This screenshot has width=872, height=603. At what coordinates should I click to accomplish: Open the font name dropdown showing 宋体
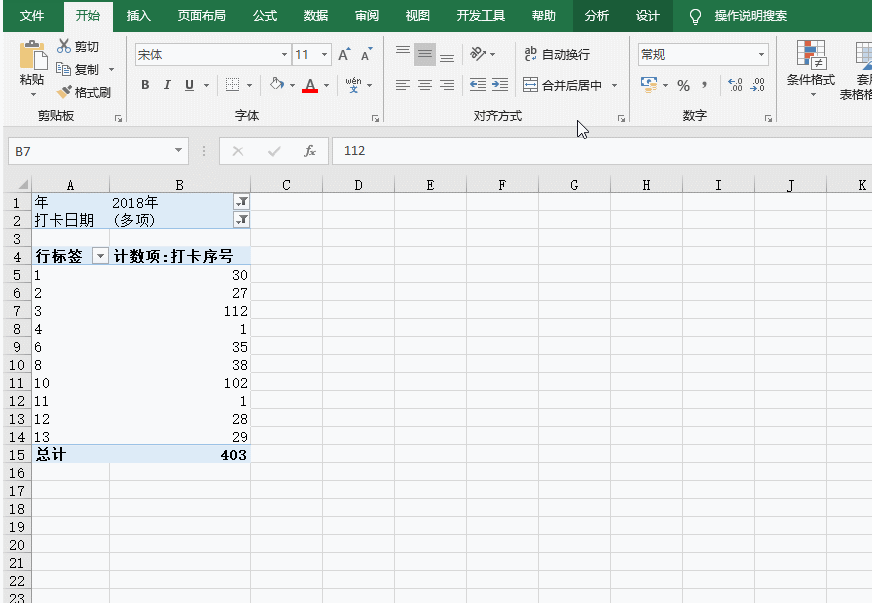click(283, 53)
